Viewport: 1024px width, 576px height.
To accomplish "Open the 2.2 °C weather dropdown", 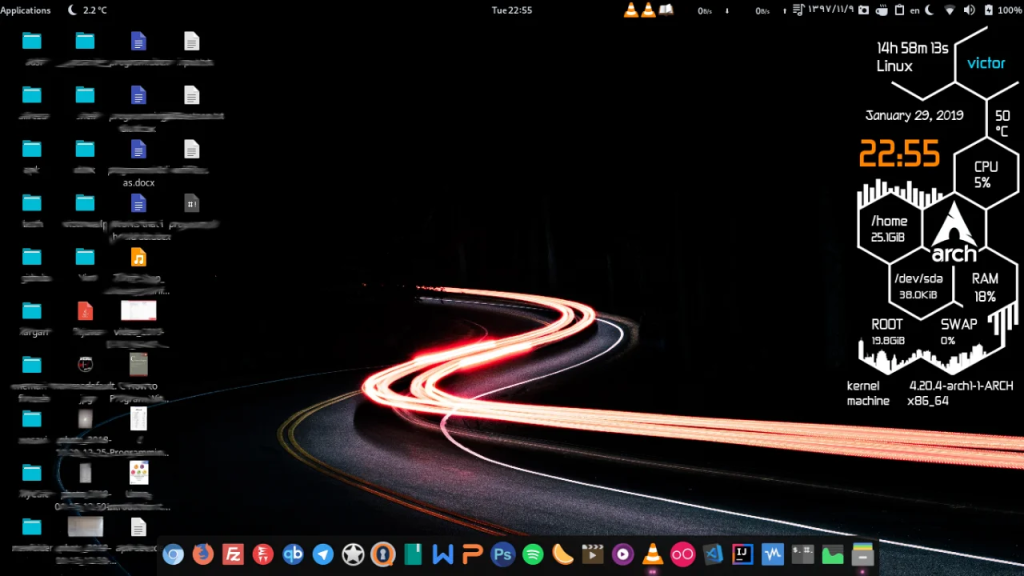I will click(x=88, y=10).
